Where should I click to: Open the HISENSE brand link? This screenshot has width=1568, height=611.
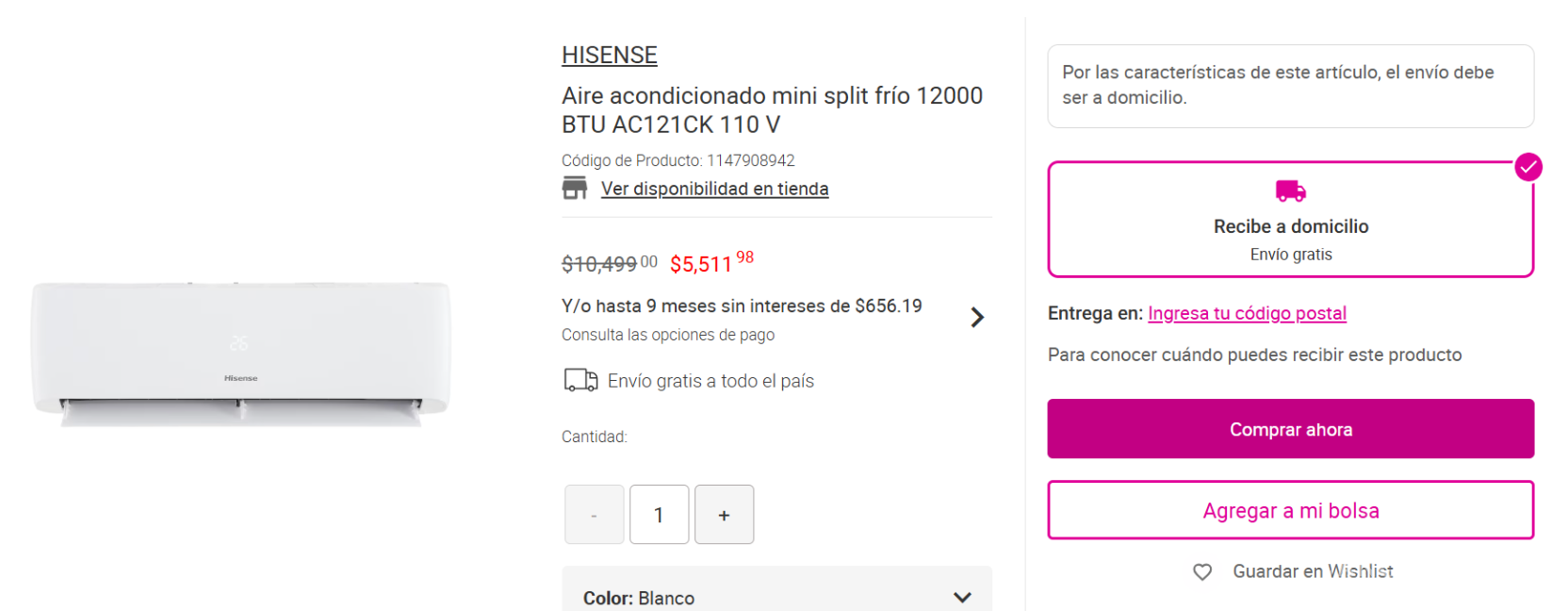609,56
